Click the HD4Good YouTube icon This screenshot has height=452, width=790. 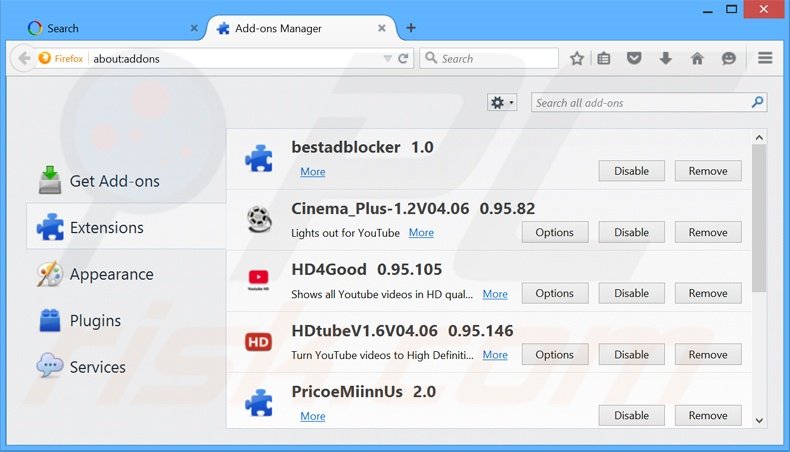click(x=258, y=279)
